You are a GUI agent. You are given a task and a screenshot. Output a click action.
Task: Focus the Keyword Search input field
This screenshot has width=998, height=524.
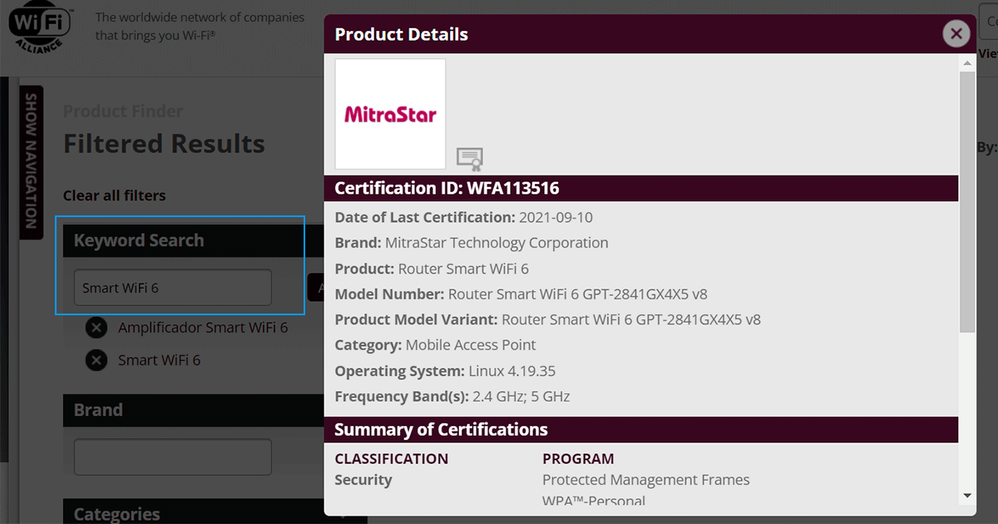click(172, 288)
